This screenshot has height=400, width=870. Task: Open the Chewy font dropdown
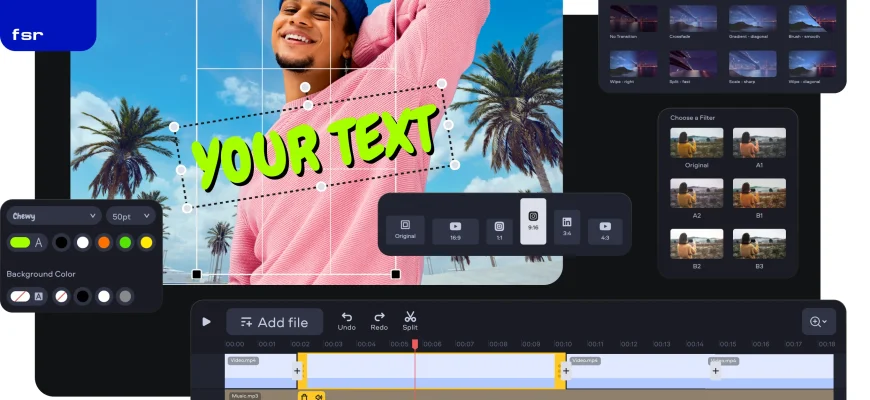[x=54, y=216]
